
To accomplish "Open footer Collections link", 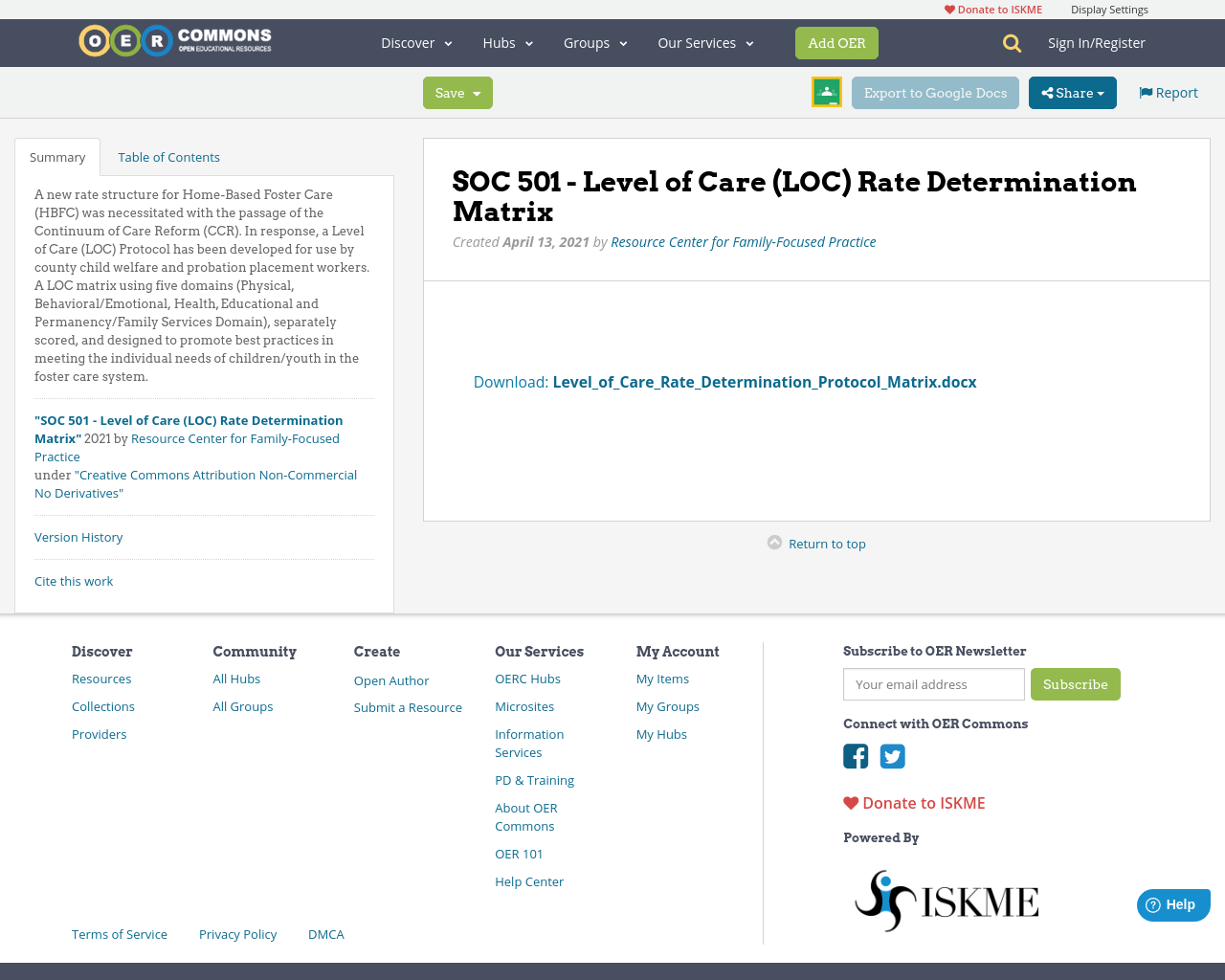I will pos(103,706).
